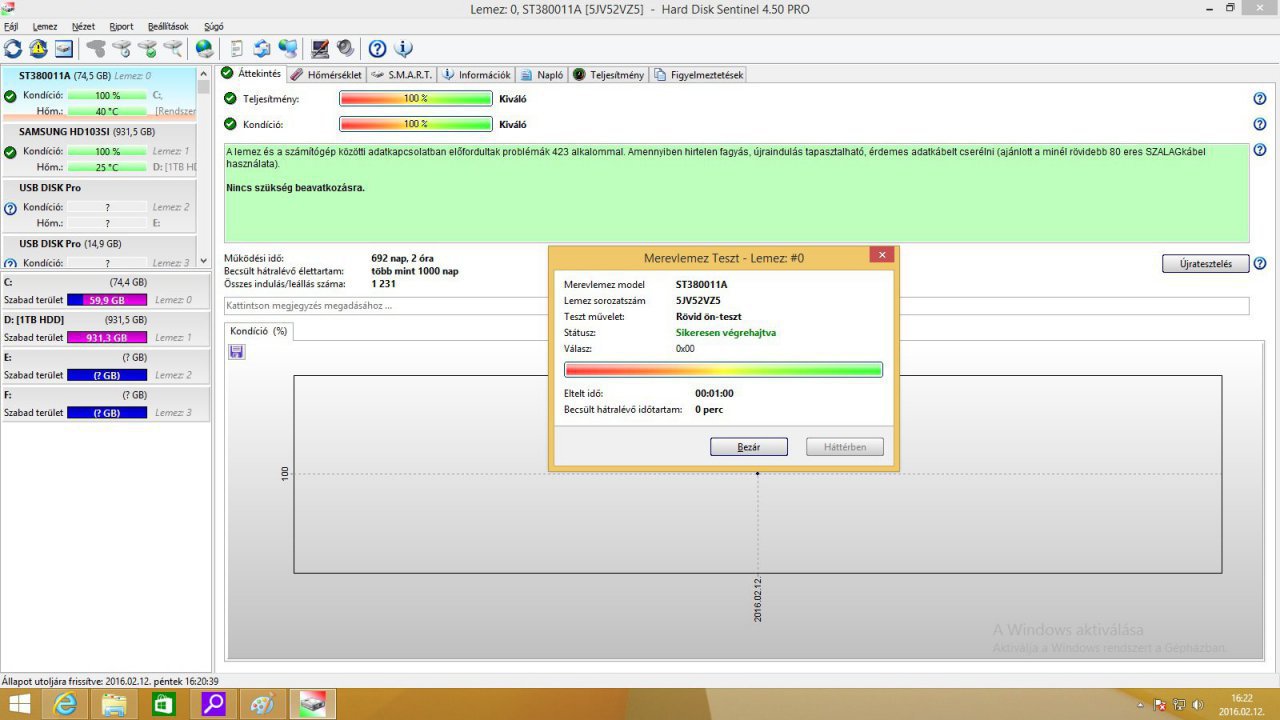Switch to the Figyelmeztetések tab

coord(699,75)
